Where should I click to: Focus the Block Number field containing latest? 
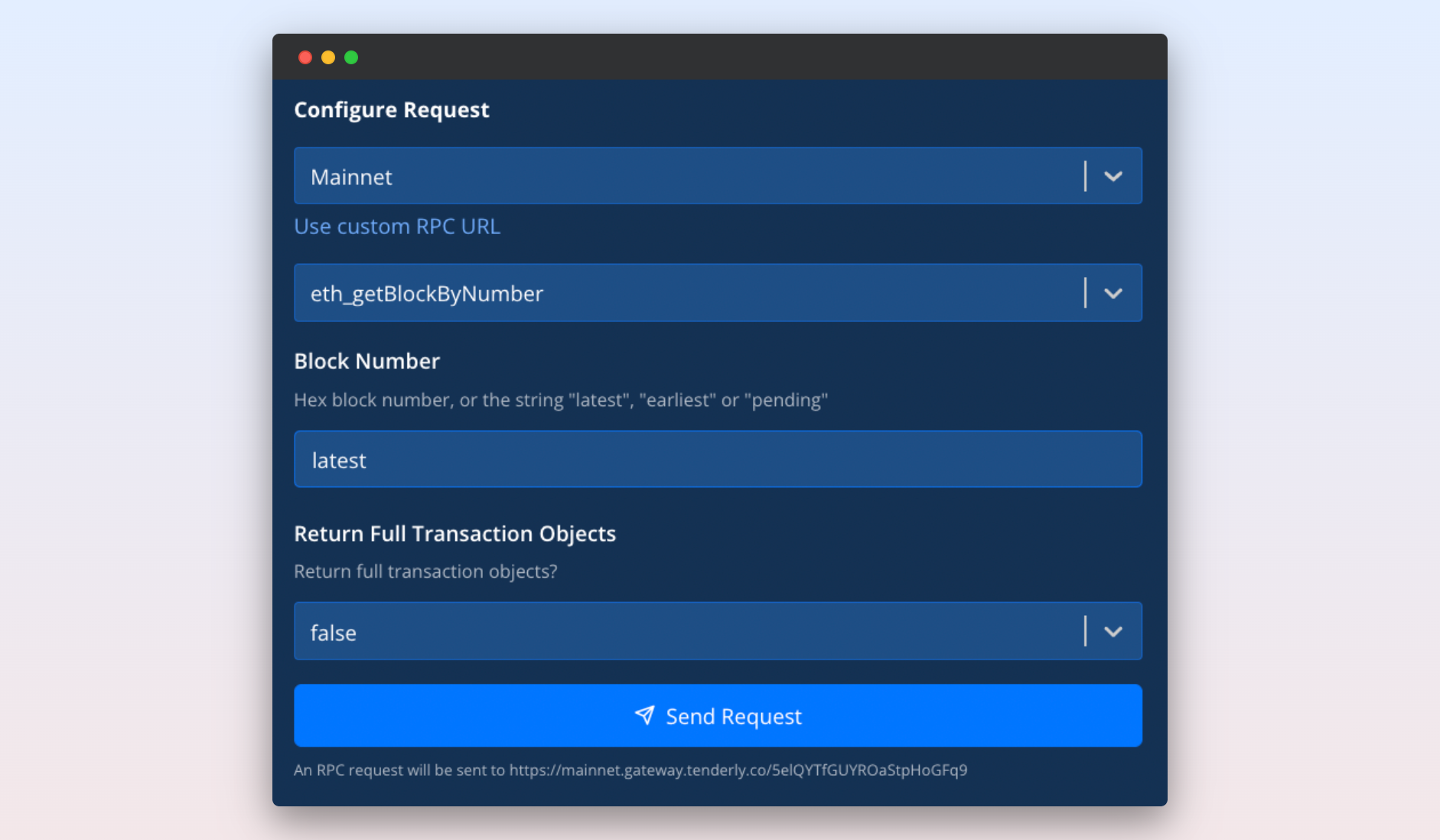(718, 460)
